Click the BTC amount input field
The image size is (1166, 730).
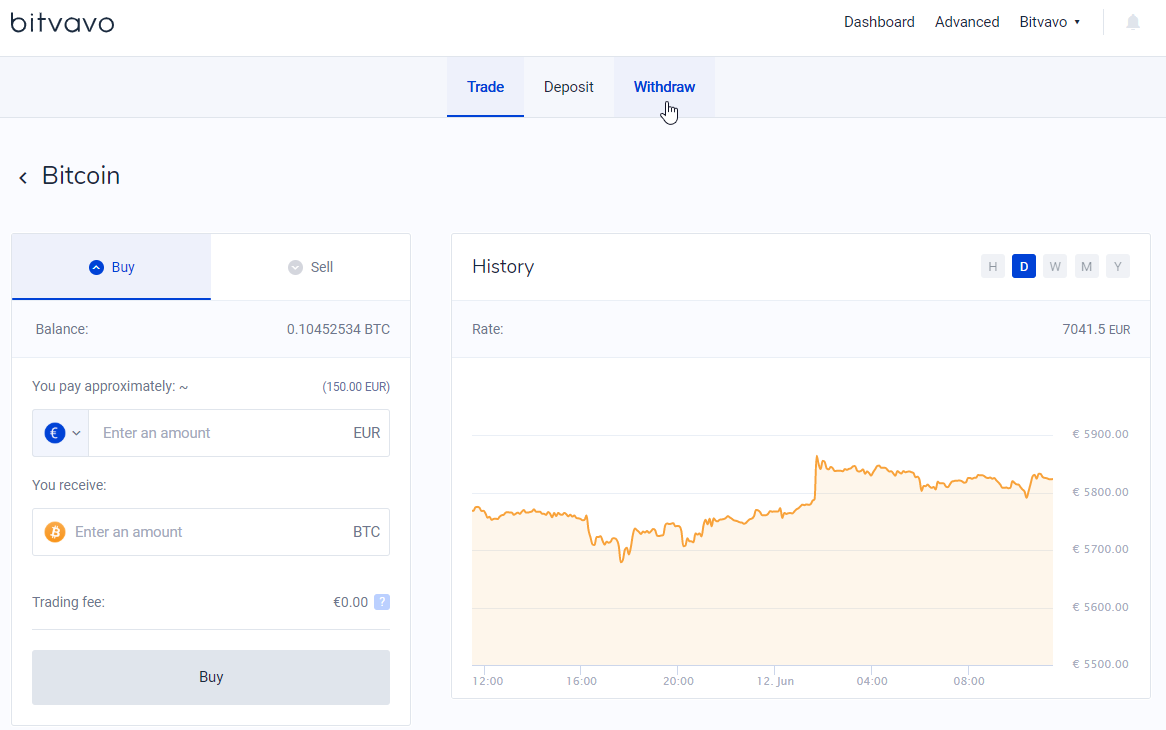211,532
